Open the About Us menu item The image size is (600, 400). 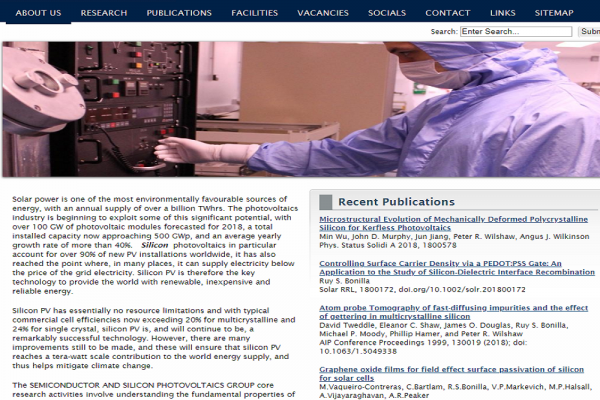38,13
